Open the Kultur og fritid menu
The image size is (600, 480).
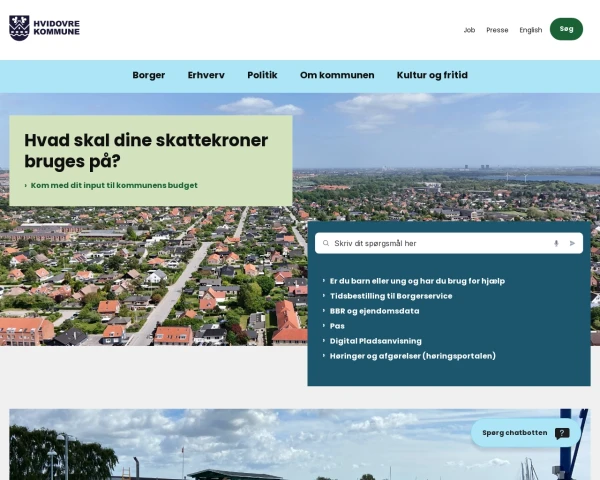[432, 75]
